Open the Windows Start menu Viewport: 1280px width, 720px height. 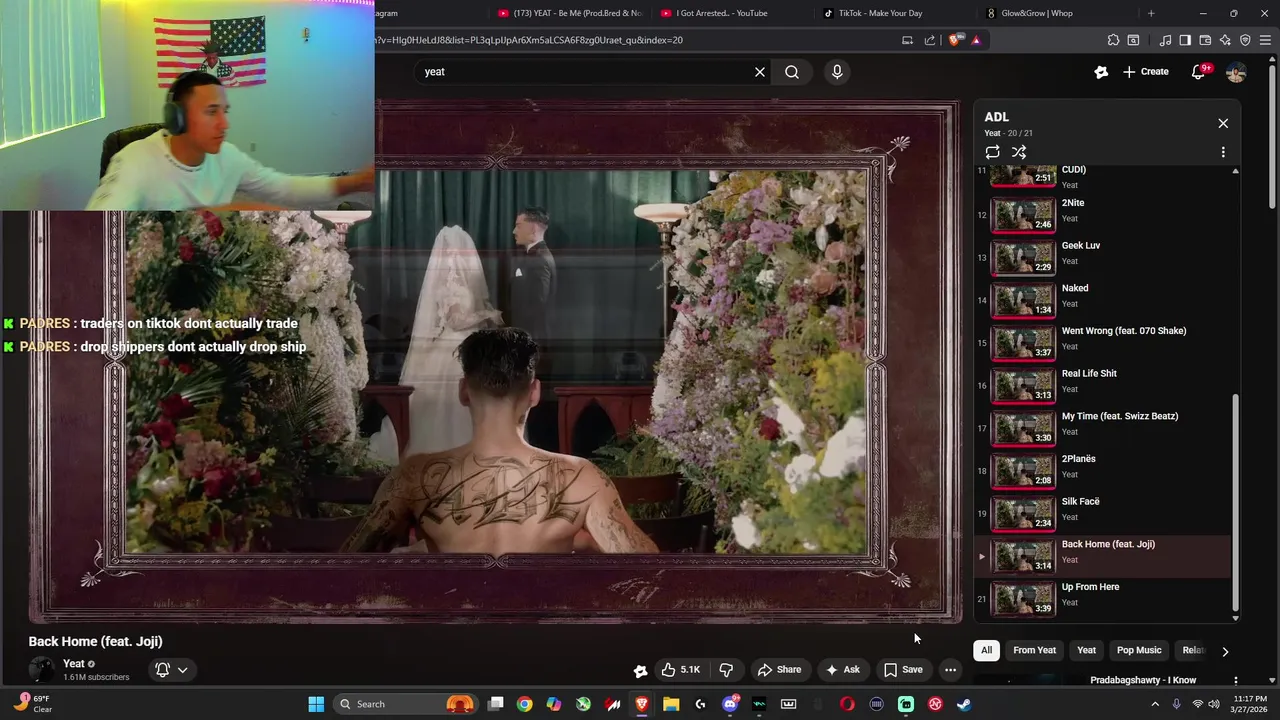pyautogui.click(x=316, y=704)
